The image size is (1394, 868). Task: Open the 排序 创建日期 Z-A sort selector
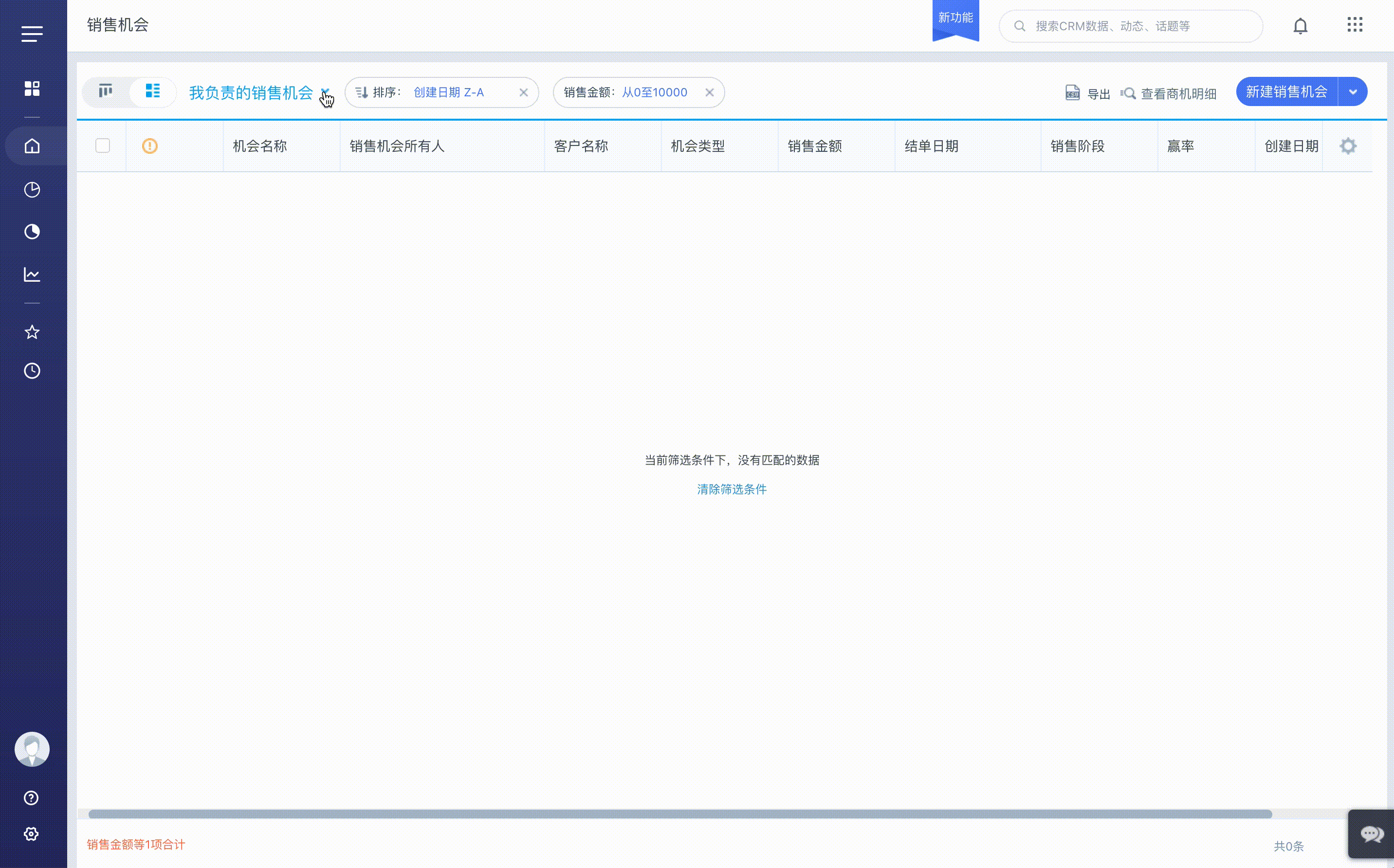448,92
